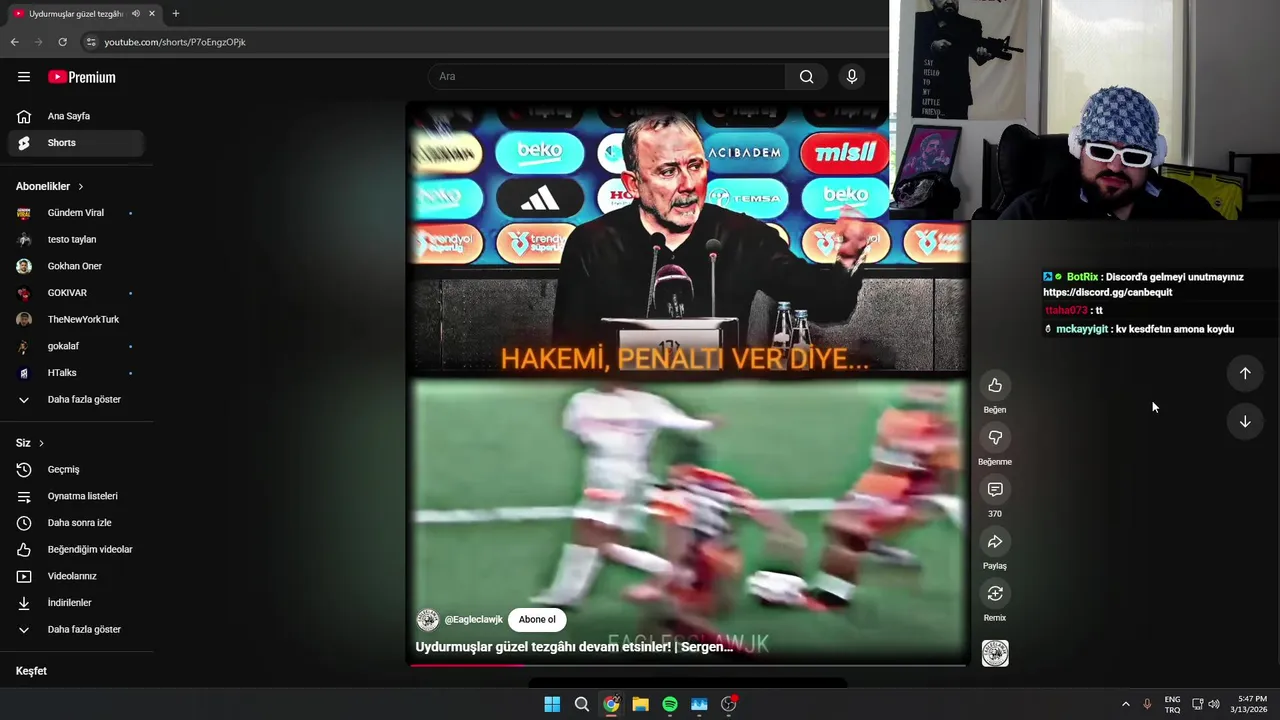
Task: Click the Ara search field
Action: tap(607, 77)
